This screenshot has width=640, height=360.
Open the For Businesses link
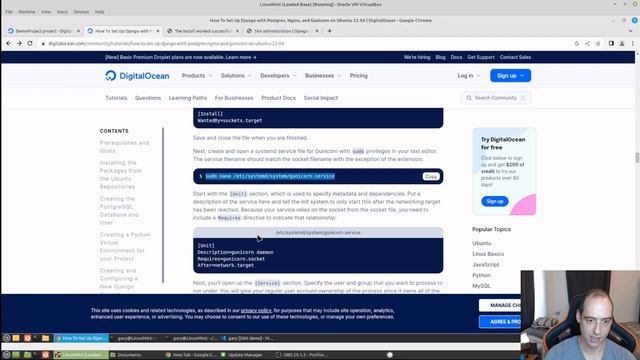pos(234,98)
